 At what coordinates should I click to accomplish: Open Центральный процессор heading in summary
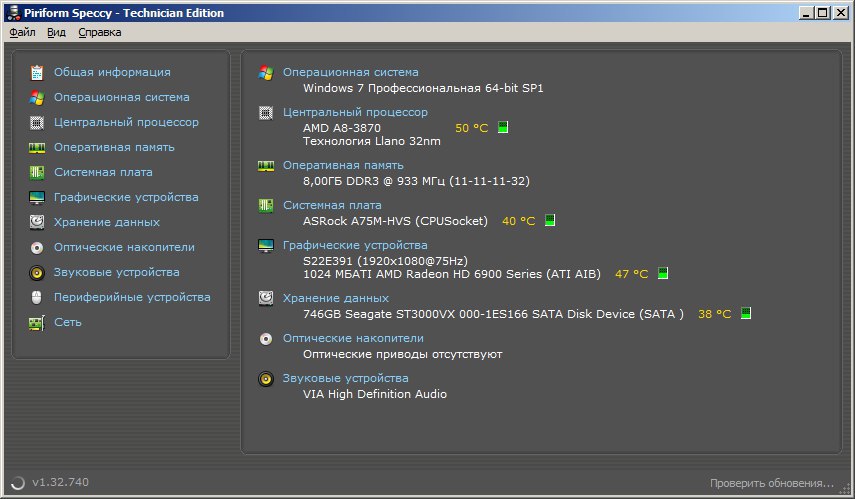[x=355, y=113]
